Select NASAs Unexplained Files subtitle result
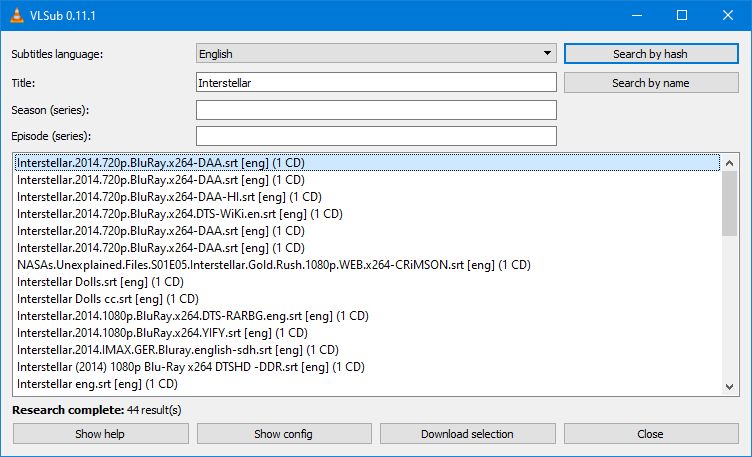Screen dimensions: 752x457 pos(273,265)
